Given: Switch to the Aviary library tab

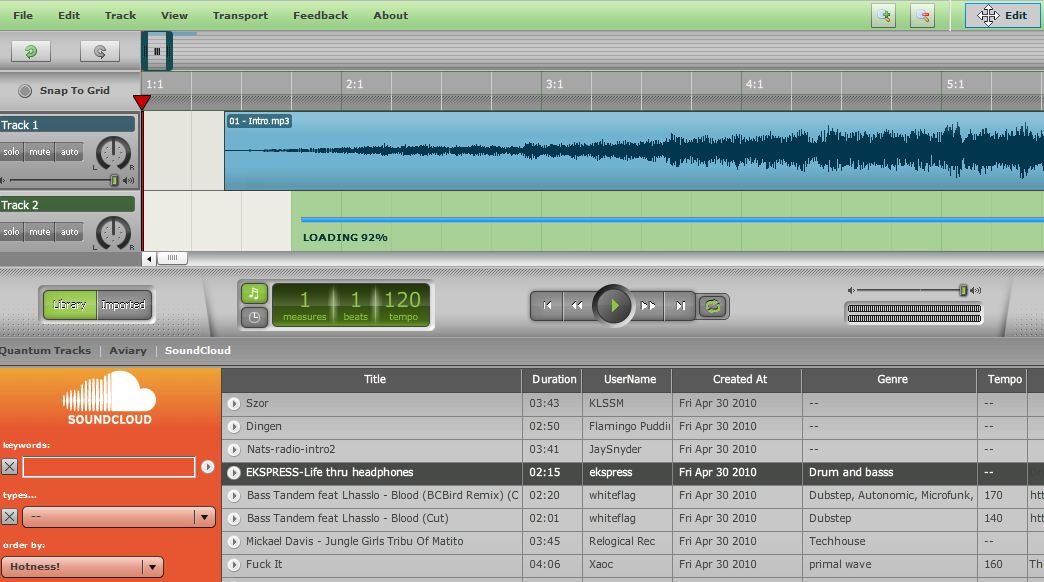Looking at the screenshot, I should 128,350.
